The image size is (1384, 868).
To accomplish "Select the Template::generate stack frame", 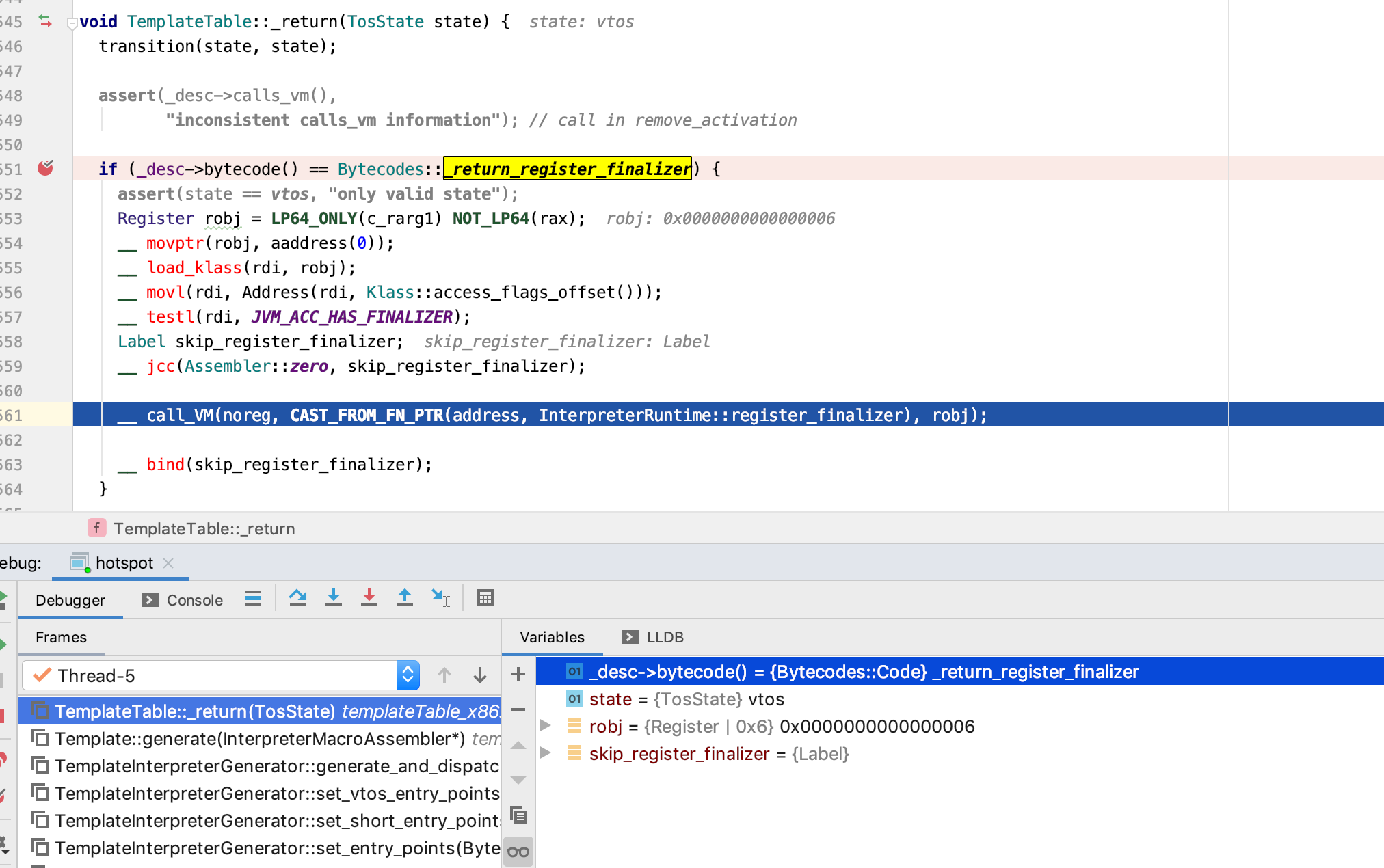I will point(260,739).
